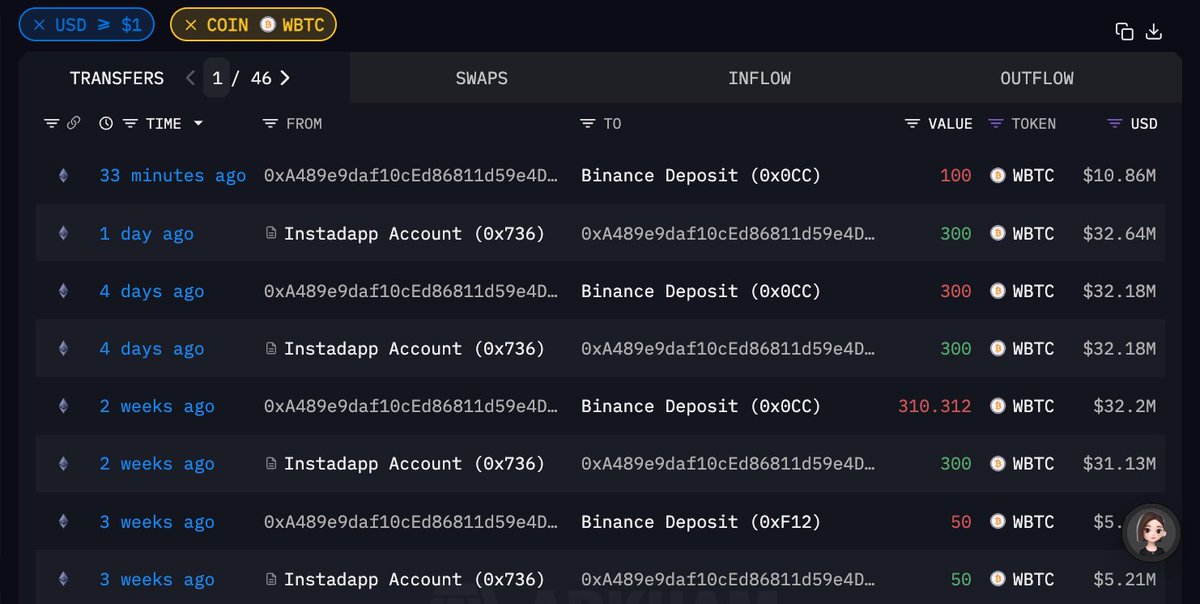
Task: Click the Ethereum icon on the $31.13M row
Action: point(64,464)
